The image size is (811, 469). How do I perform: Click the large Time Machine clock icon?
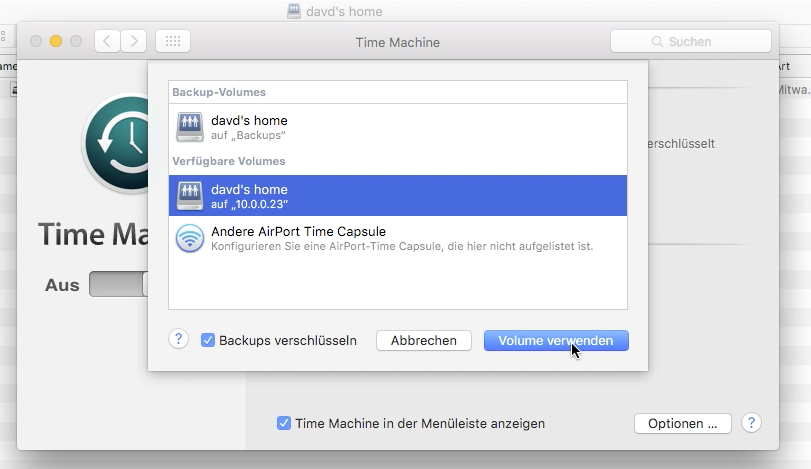coord(116,143)
